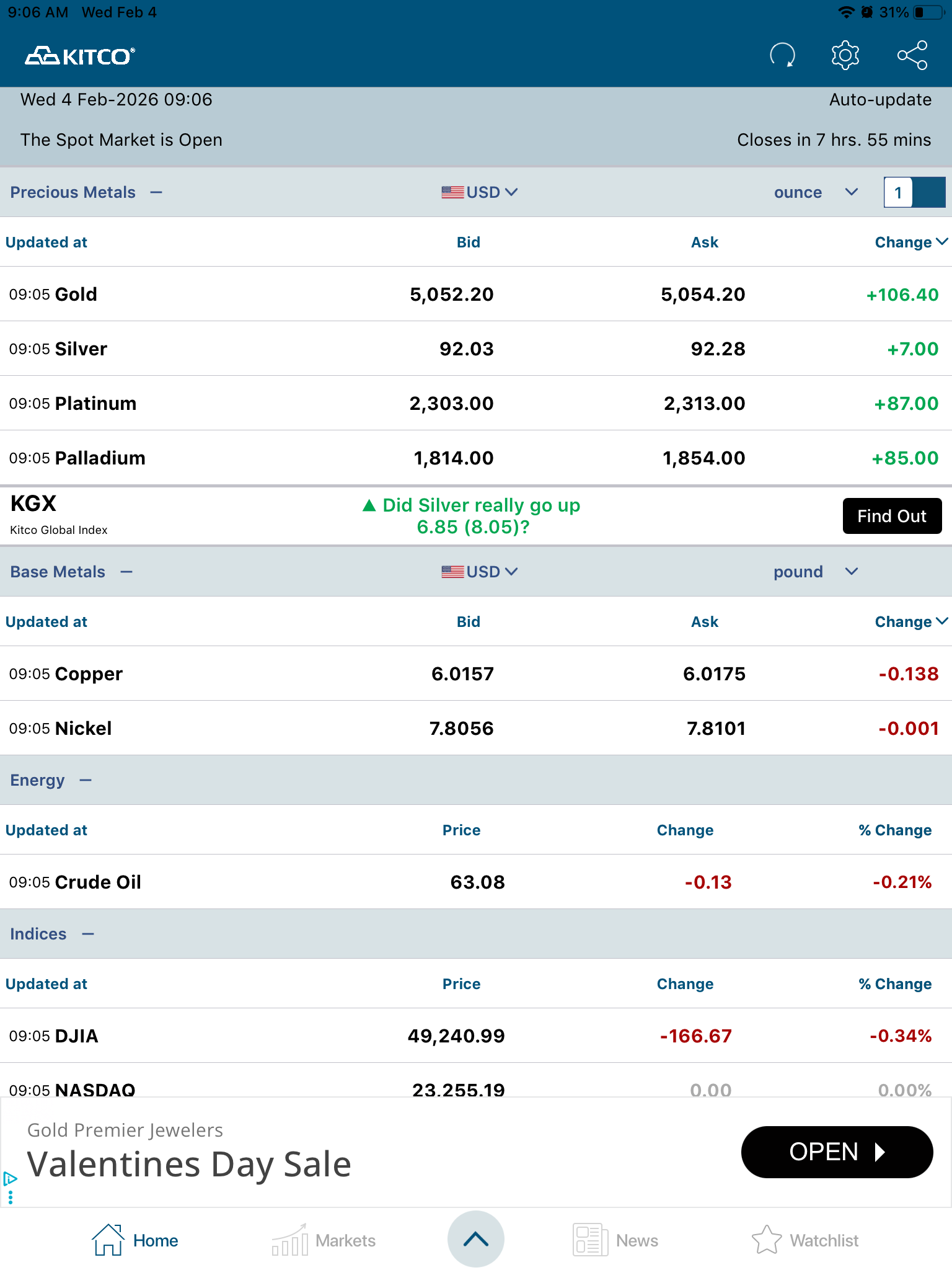Open the Crude Oil row
The width and height of the screenshot is (952, 1270).
(476, 882)
